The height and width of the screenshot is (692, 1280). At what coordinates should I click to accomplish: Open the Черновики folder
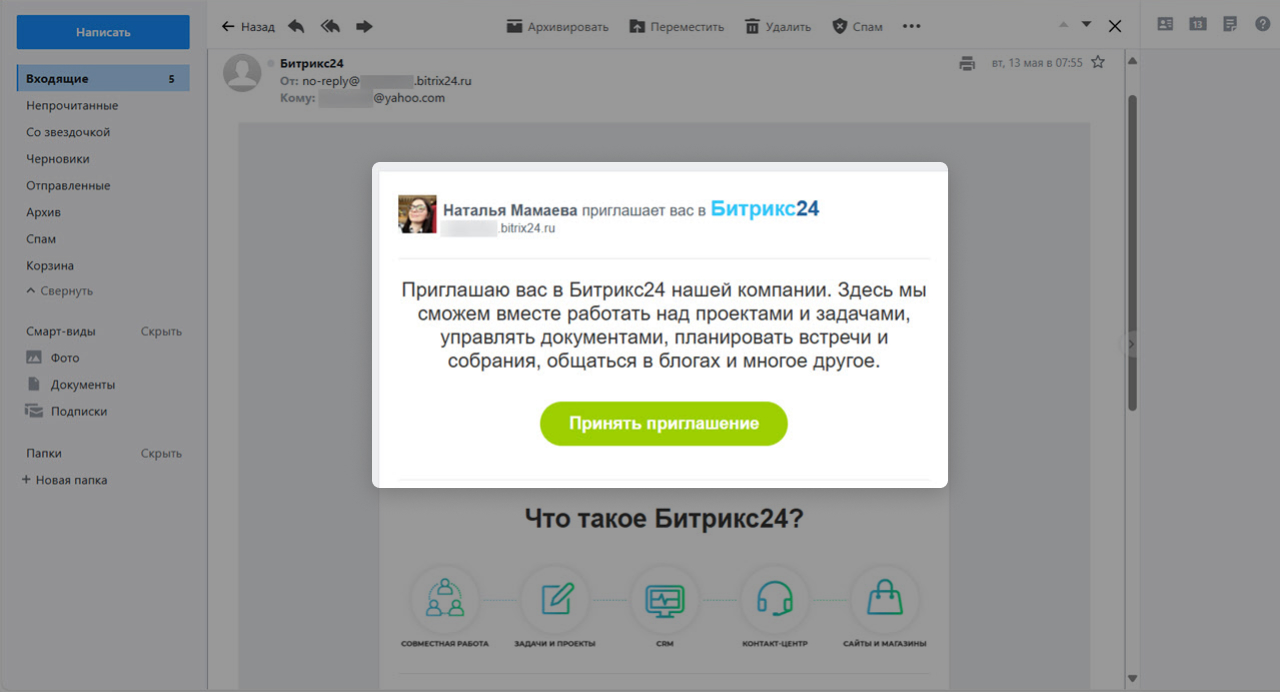tap(58, 159)
